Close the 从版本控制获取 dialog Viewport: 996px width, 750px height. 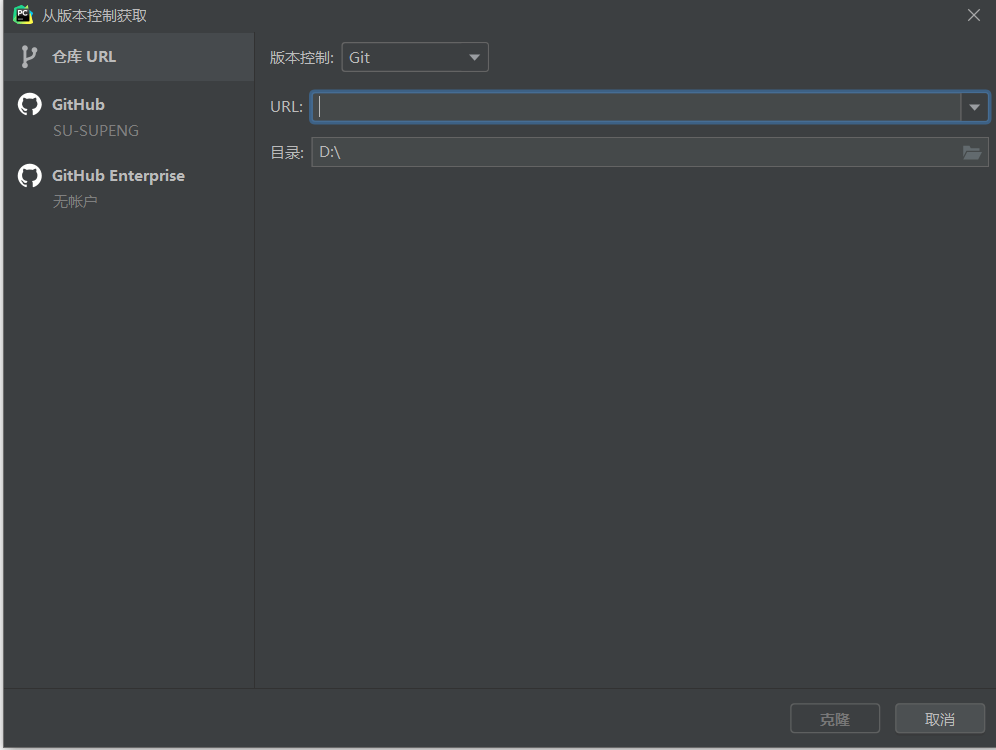(x=974, y=15)
